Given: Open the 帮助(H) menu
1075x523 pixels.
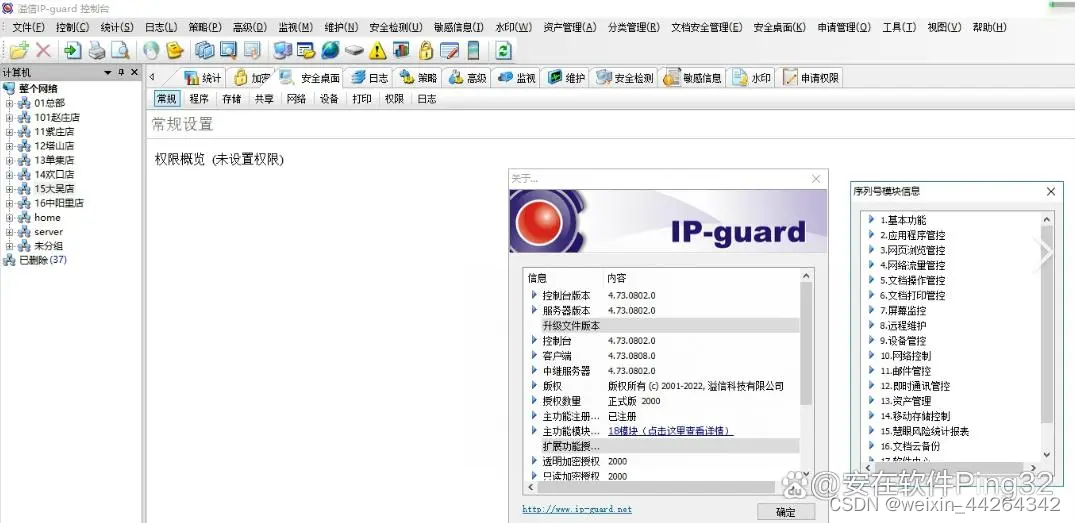Looking at the screenshot, I should coord(989,27).
